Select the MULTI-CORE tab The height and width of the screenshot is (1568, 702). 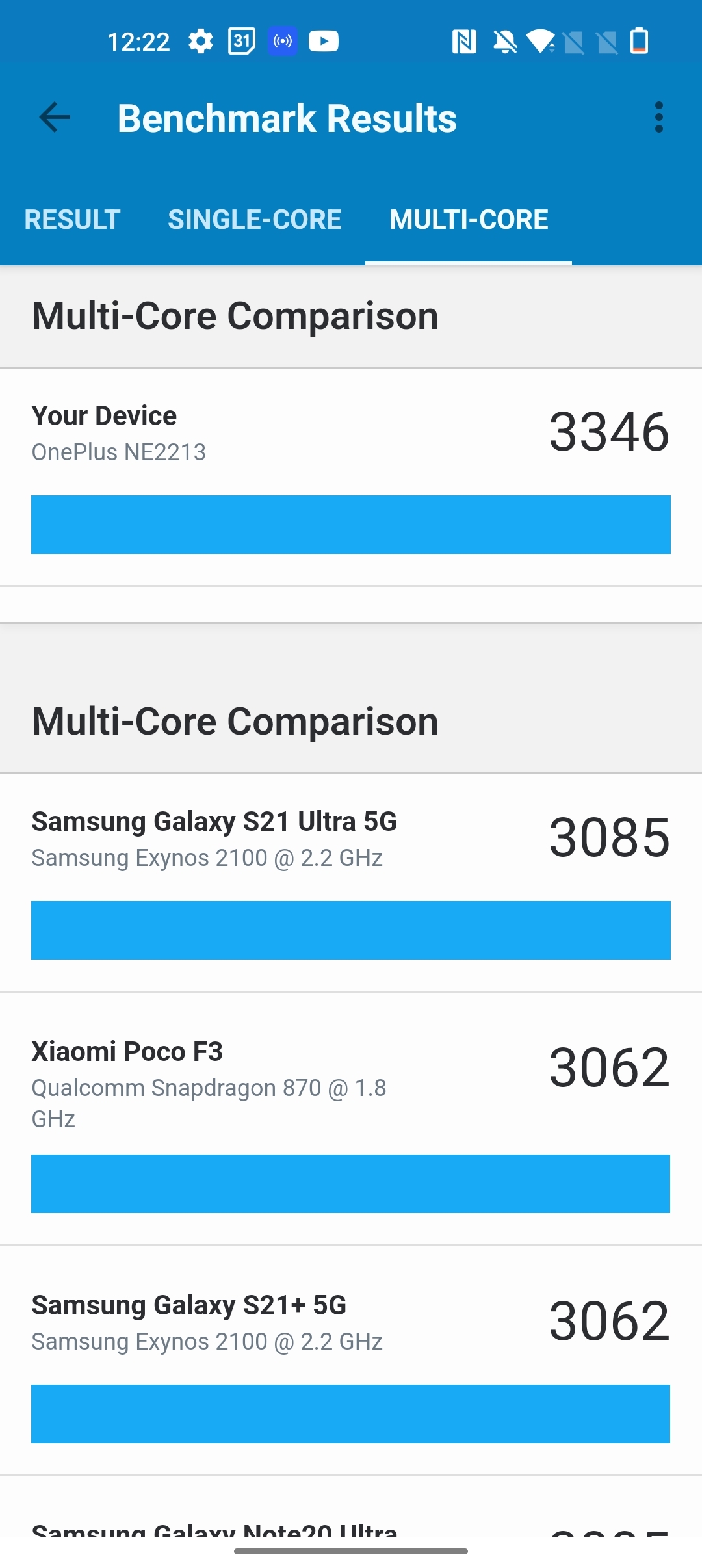[x=469, y=220]
